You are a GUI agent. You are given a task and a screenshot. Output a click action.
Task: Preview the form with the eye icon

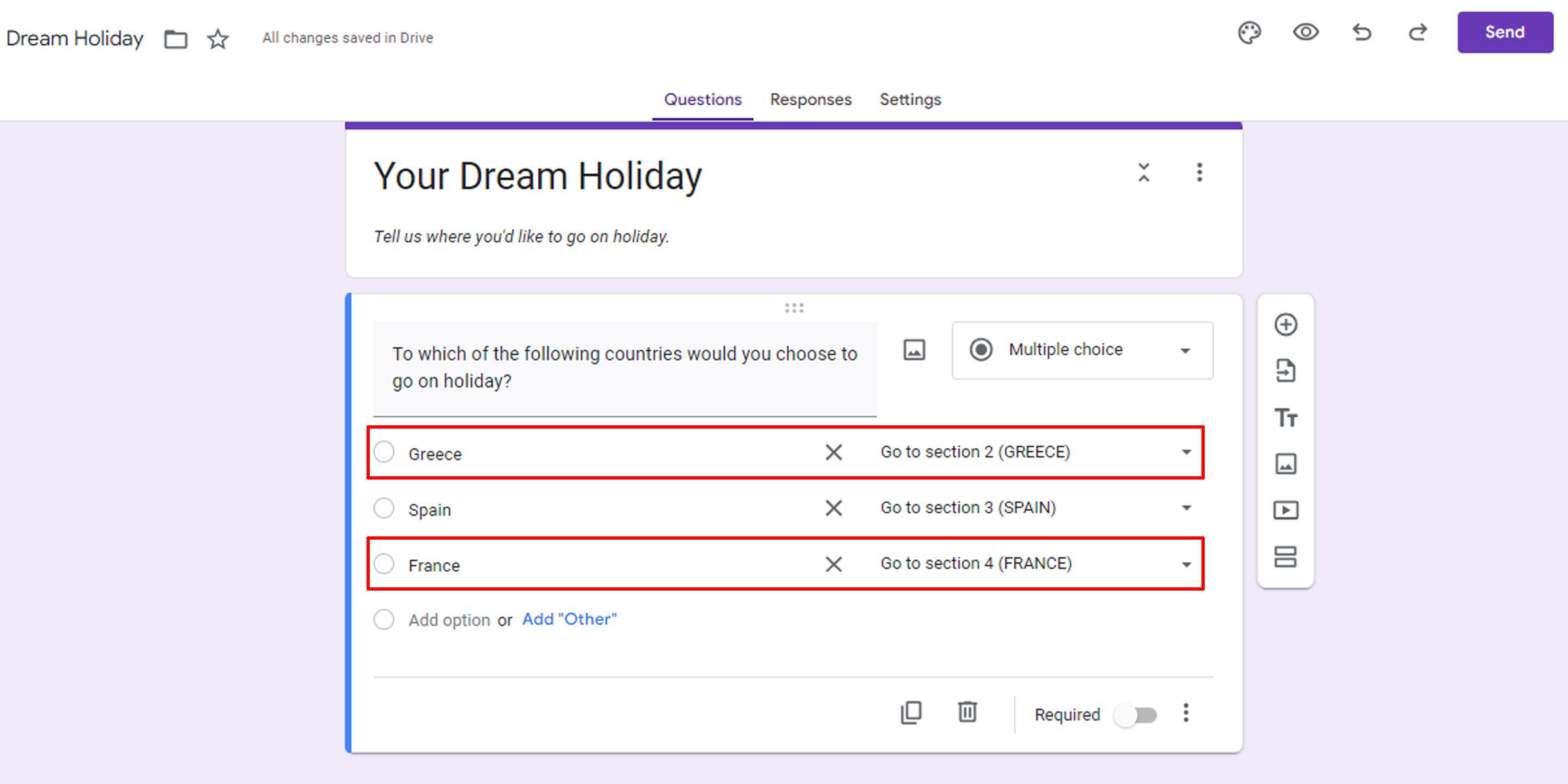point(1305,33)
